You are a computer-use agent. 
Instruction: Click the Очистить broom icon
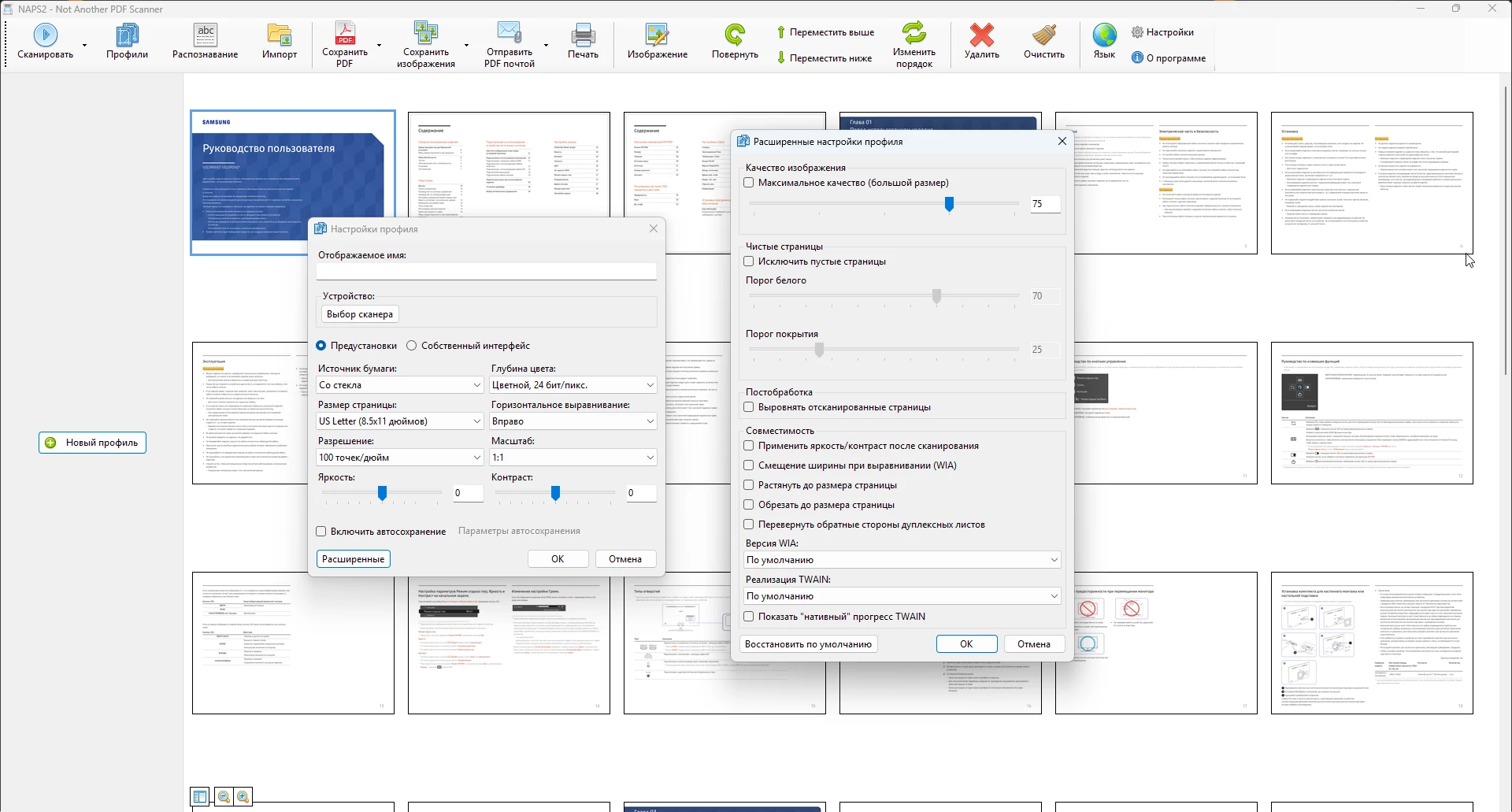pyautogui.click(x=1044, y=35)
